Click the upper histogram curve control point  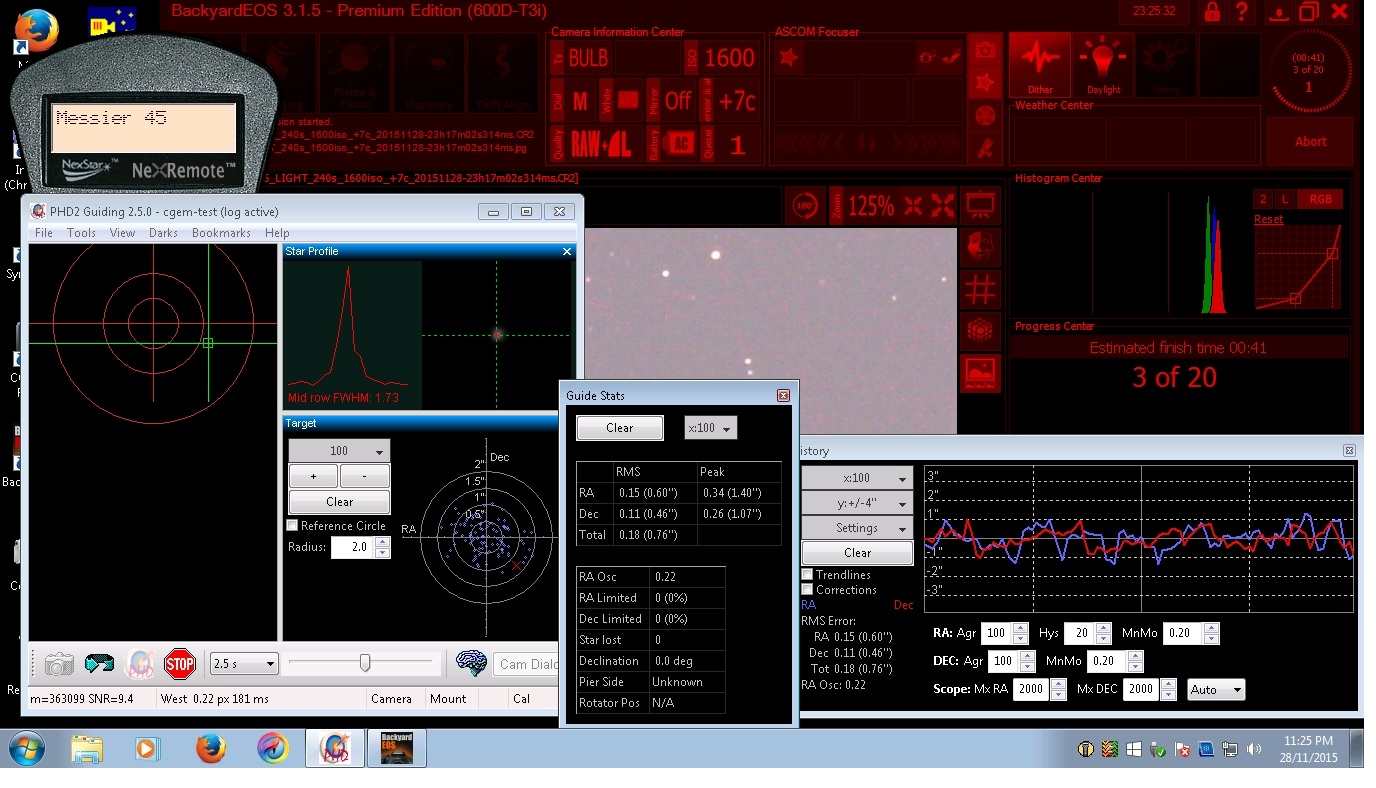tap(1332, 254)
